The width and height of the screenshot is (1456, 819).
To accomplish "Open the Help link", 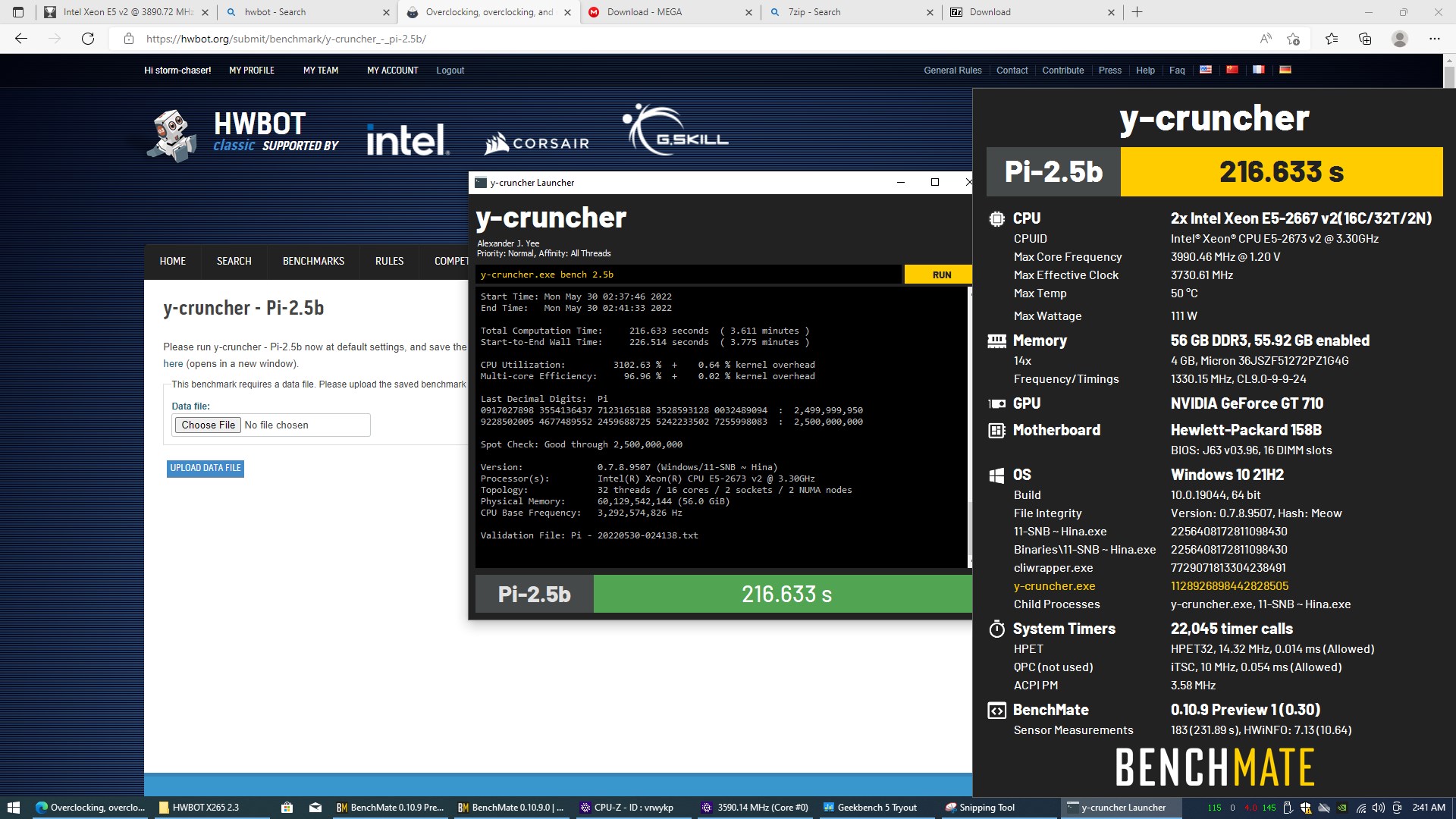I will pos(1145,71).
